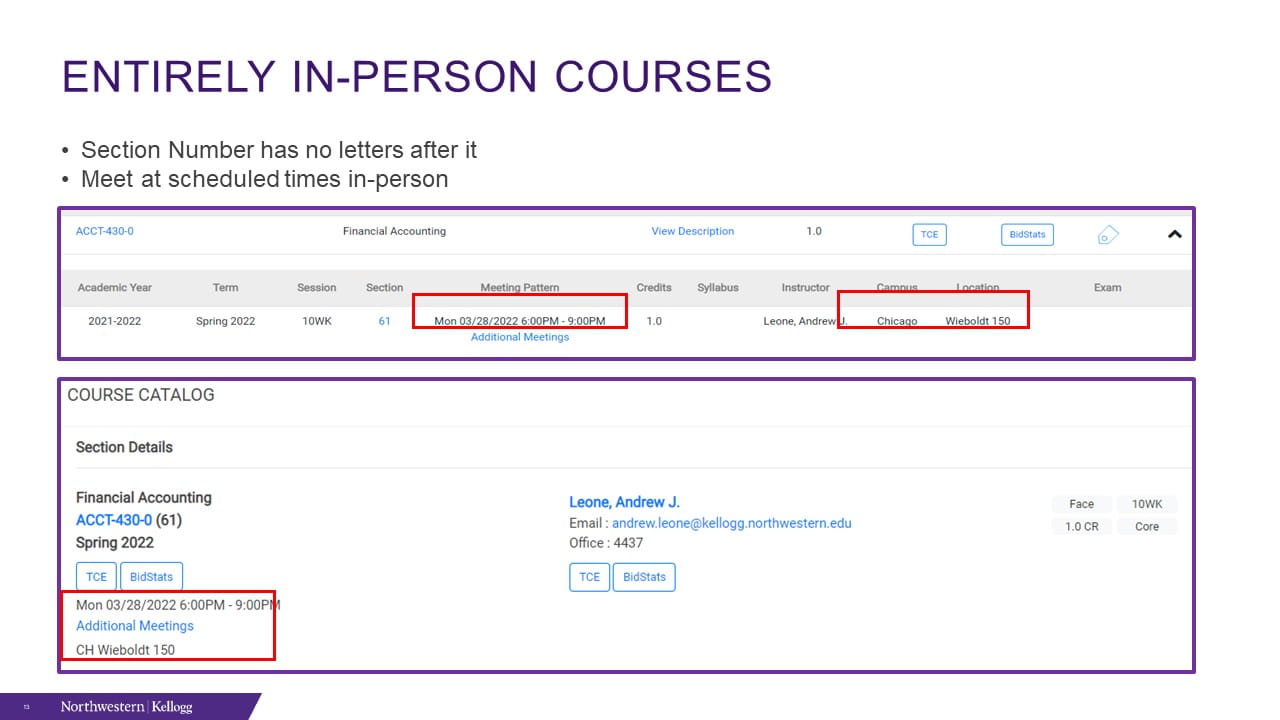Image resolution: width=1280 pixels, height=720 pixels.
Task: Click the View Description link
Action: tap(692, 231)
